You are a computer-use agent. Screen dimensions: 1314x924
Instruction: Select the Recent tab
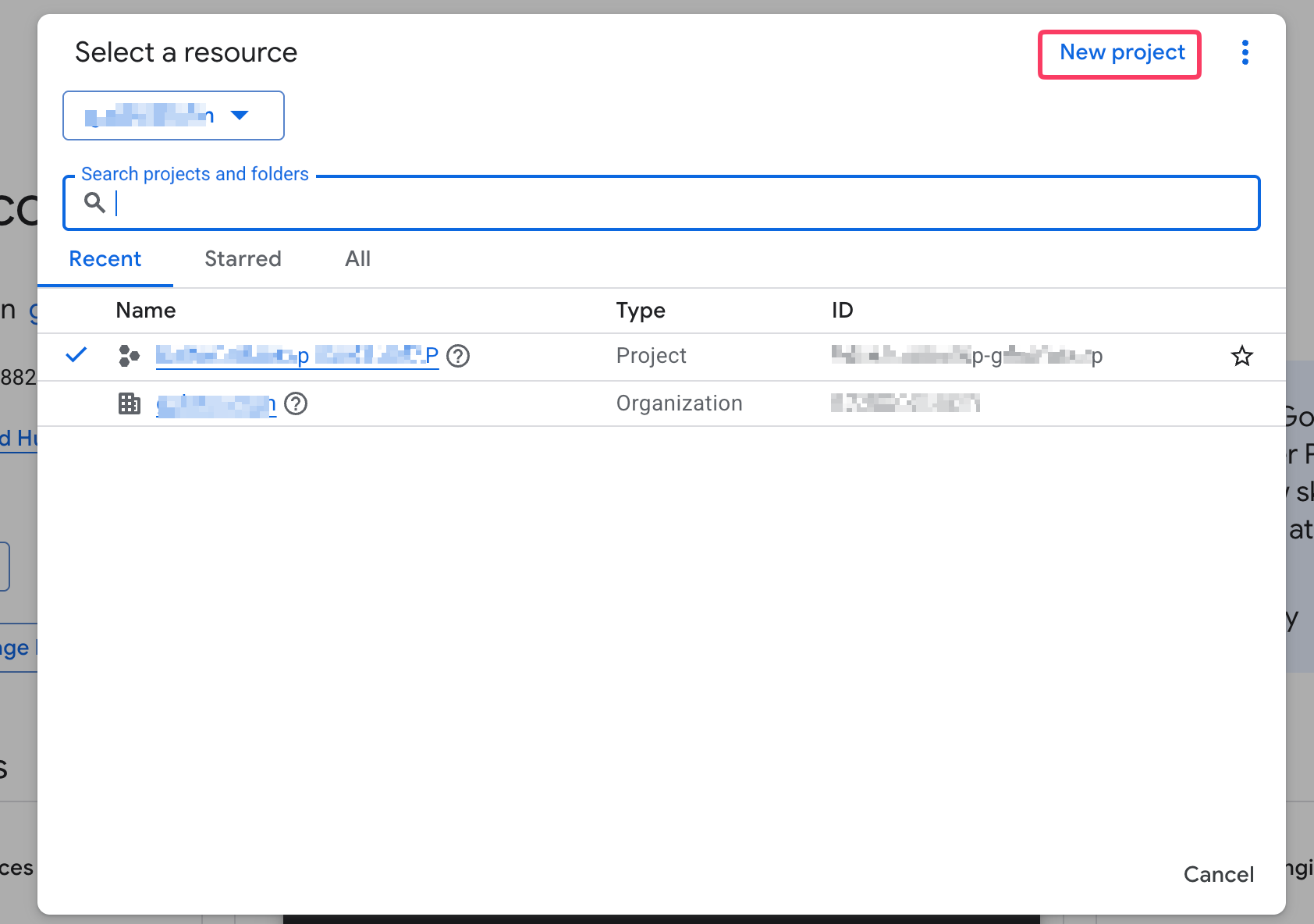click(105, 259)
